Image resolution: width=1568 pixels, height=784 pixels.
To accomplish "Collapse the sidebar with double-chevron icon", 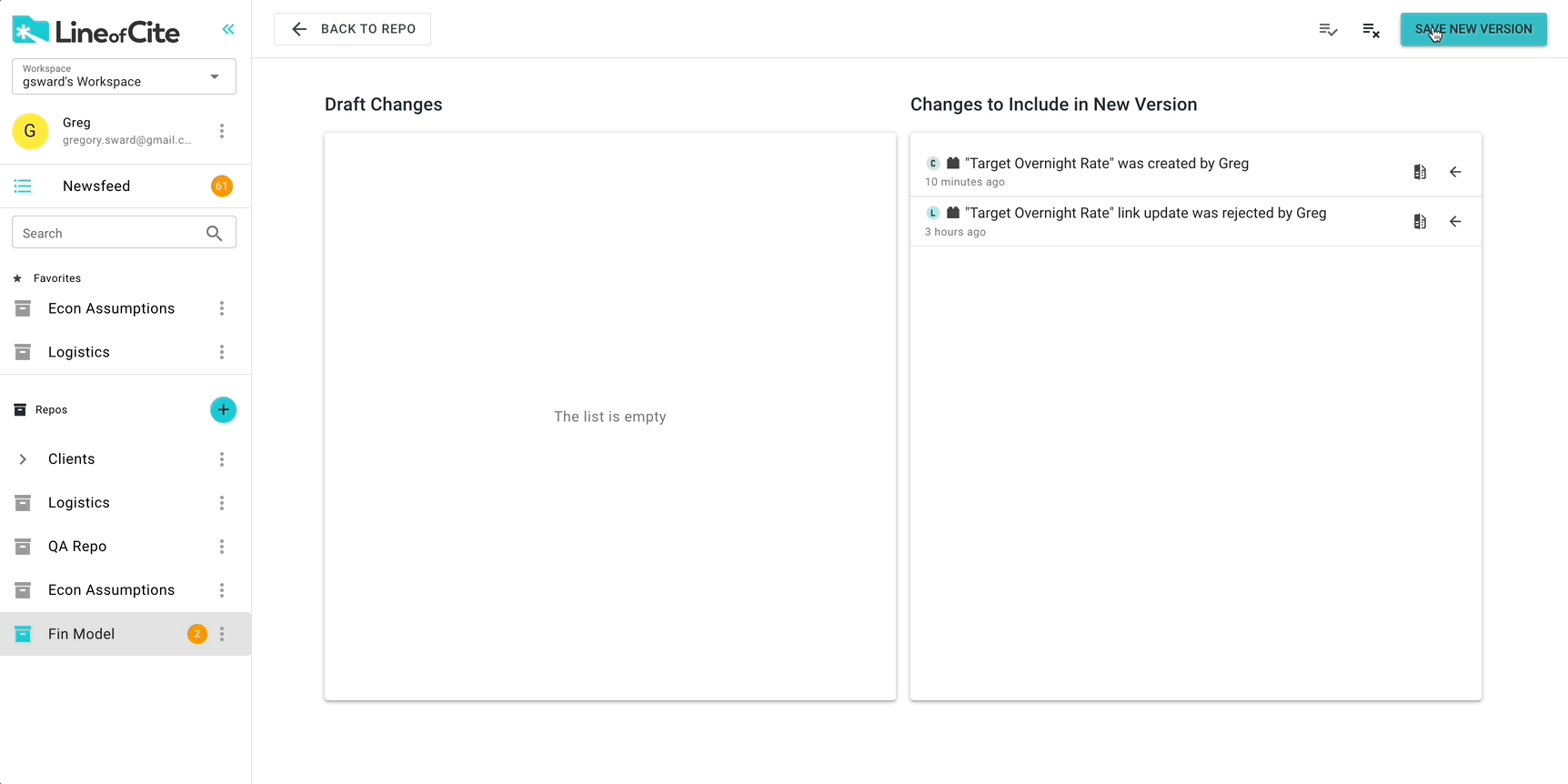I will coord(228,29).
